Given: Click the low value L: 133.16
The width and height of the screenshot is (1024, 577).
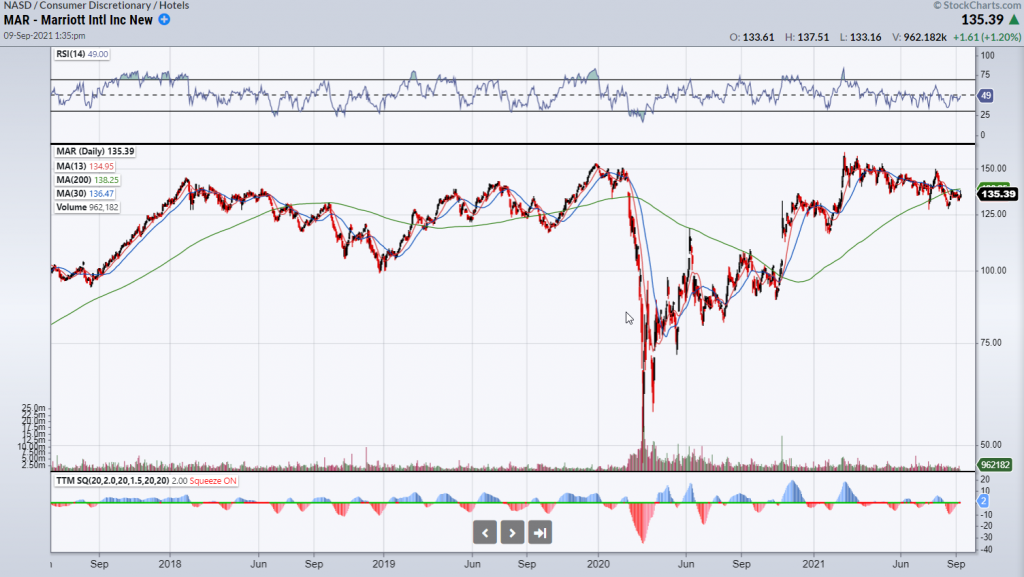Looking at the screenshot, I should [861, 37].
